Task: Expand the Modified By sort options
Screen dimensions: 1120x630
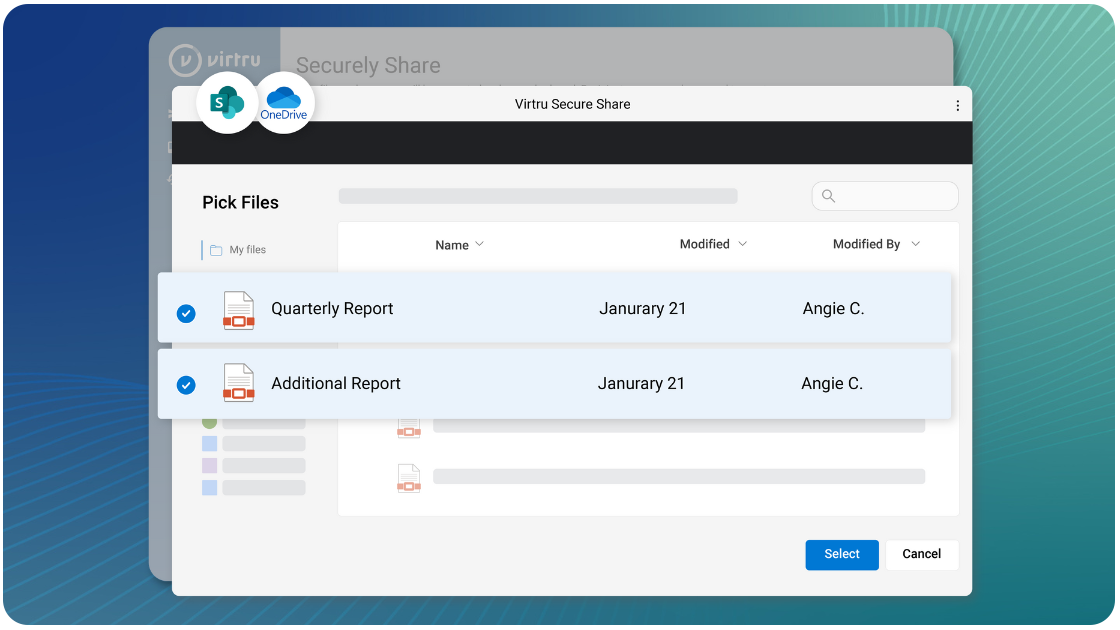Action: pos(918,243)
